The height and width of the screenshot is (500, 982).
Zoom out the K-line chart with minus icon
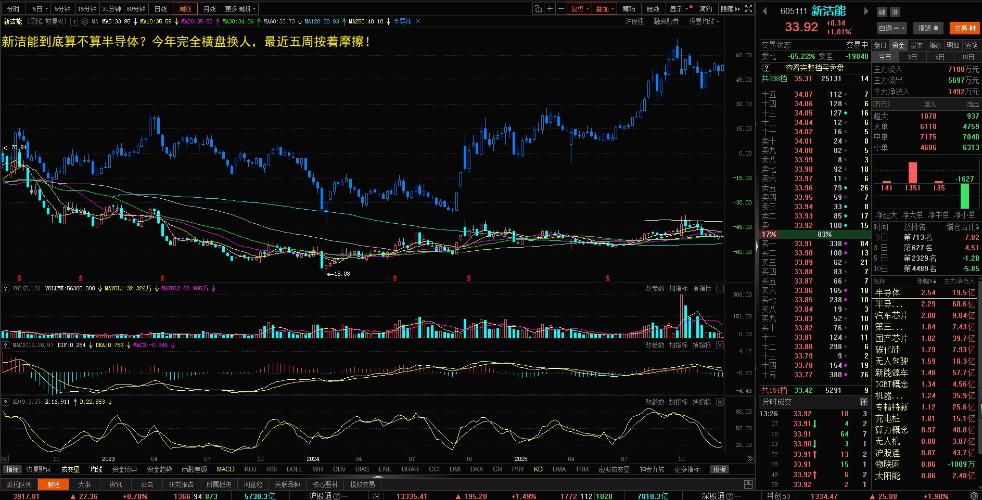point(561,9)
